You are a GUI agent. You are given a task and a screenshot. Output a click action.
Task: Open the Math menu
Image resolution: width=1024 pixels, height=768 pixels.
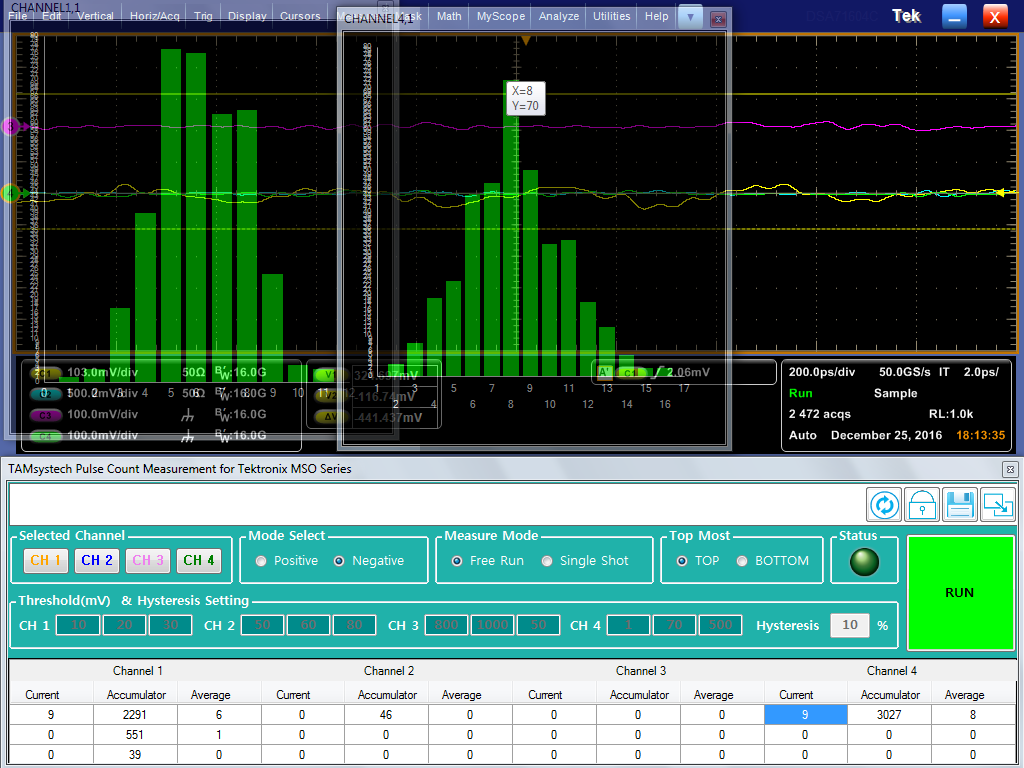(x=449, y=16)
